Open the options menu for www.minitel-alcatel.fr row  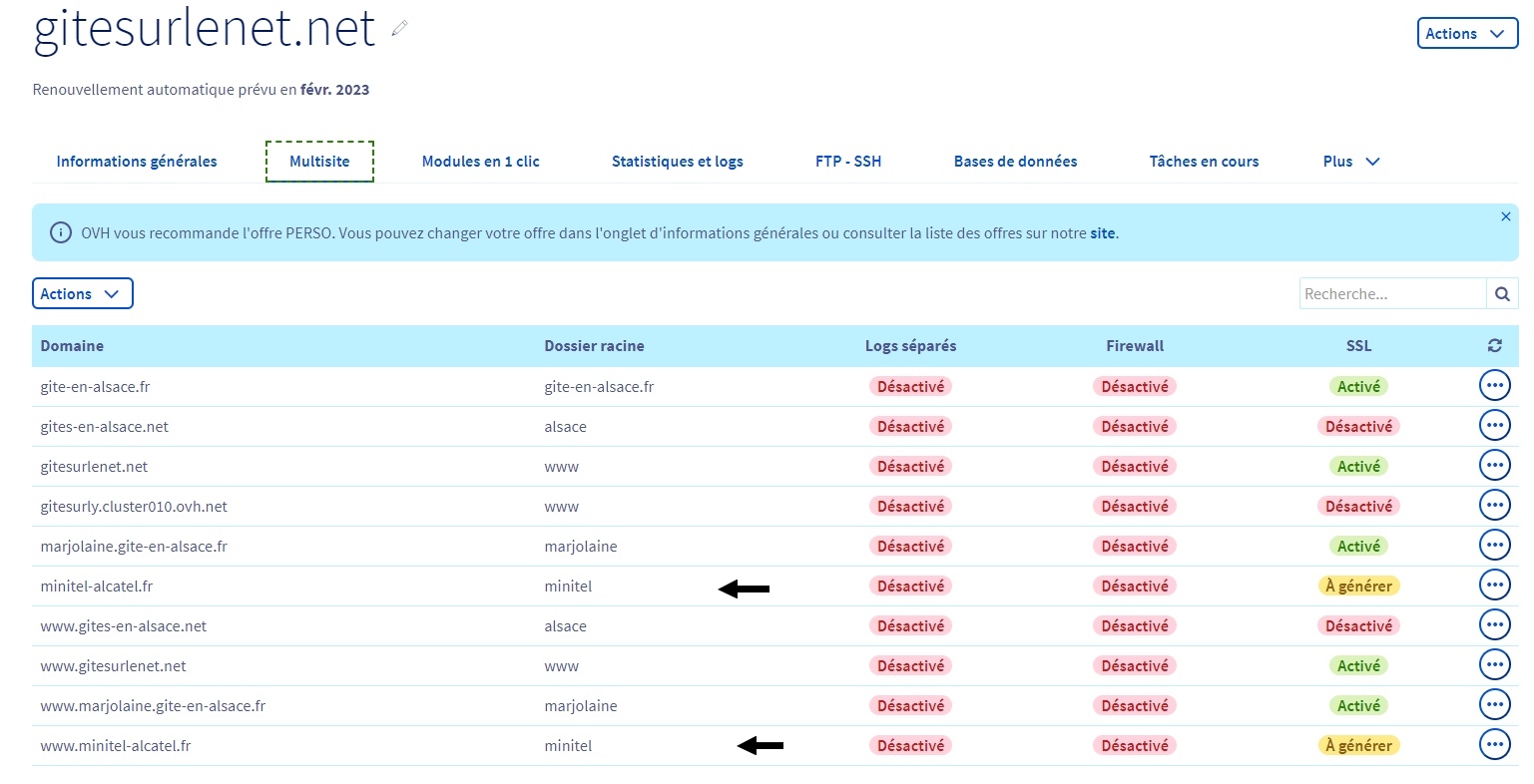pyautogui.click(x=1494, y=745)
